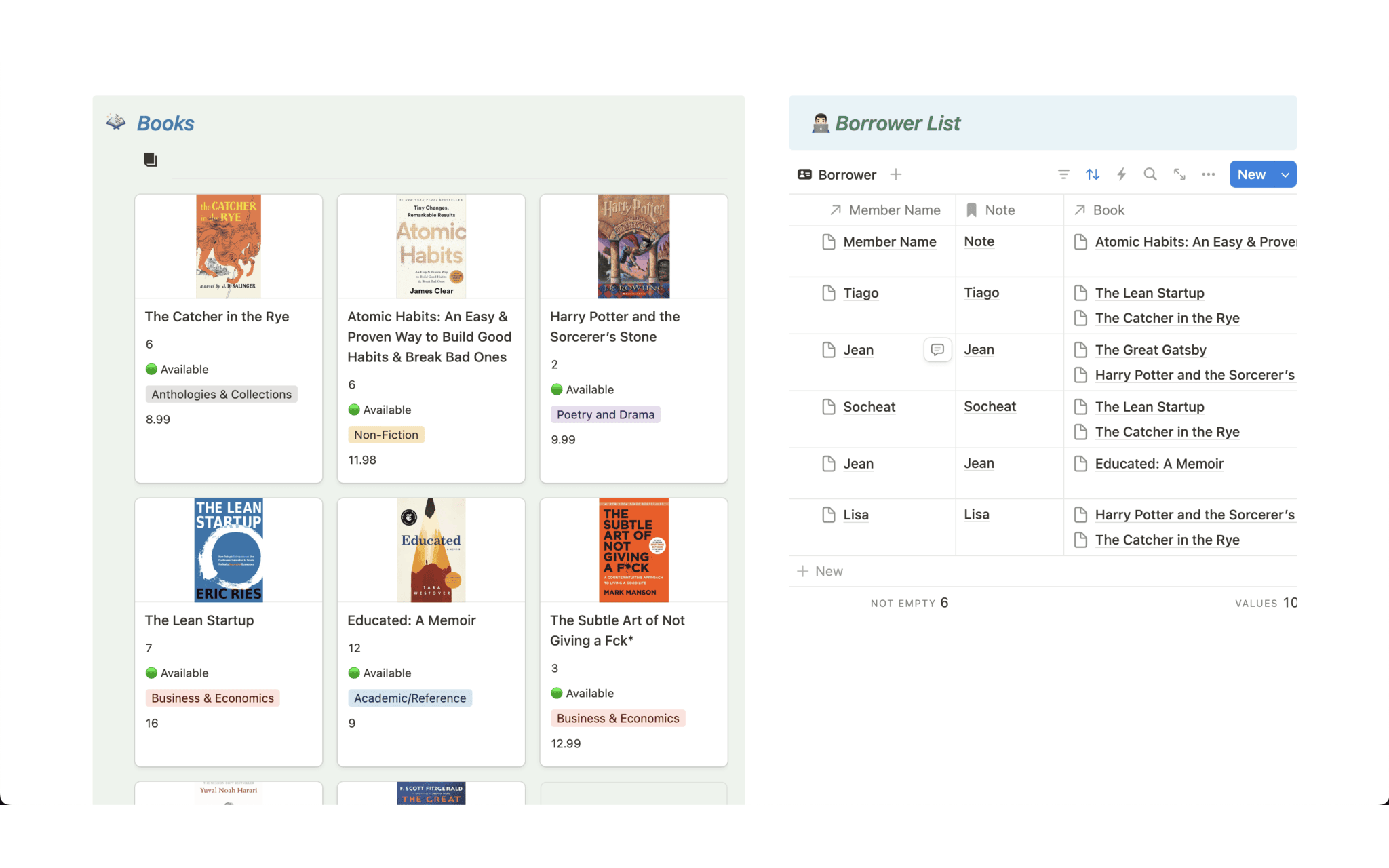This screenshot has height=868, width=1389.
Task: Click the Books gallery view icon
Action: click(151, 160)
